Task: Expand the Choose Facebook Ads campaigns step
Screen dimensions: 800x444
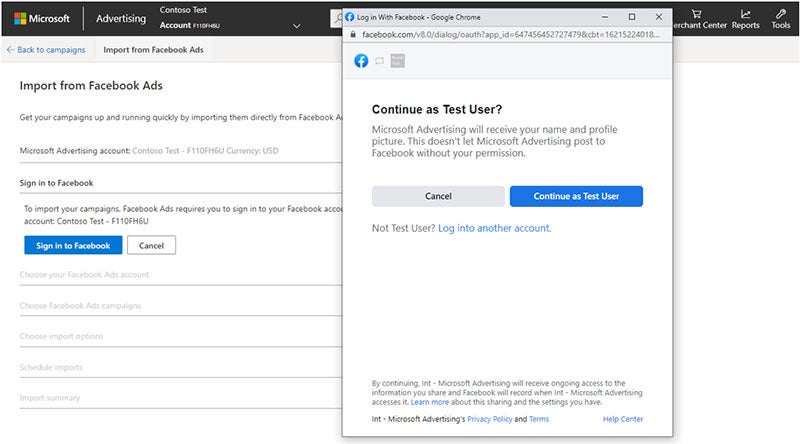Action: pyautogui.click(x=80, y=306)
